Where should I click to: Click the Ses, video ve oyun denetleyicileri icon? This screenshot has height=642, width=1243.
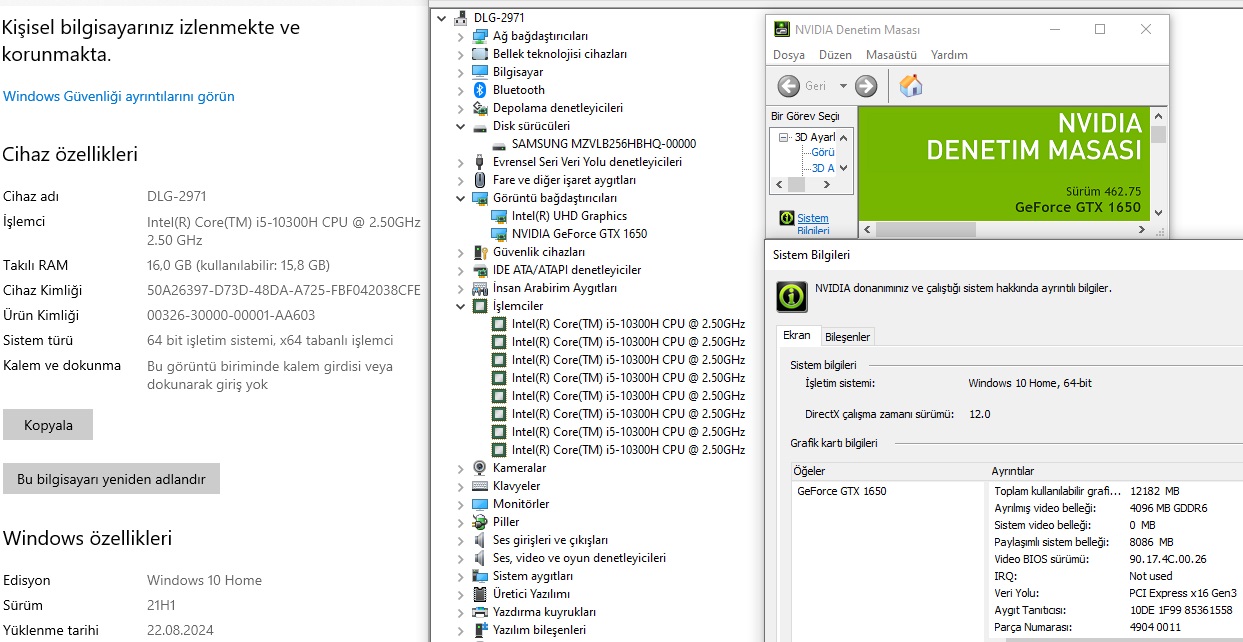tap(480, 558)
